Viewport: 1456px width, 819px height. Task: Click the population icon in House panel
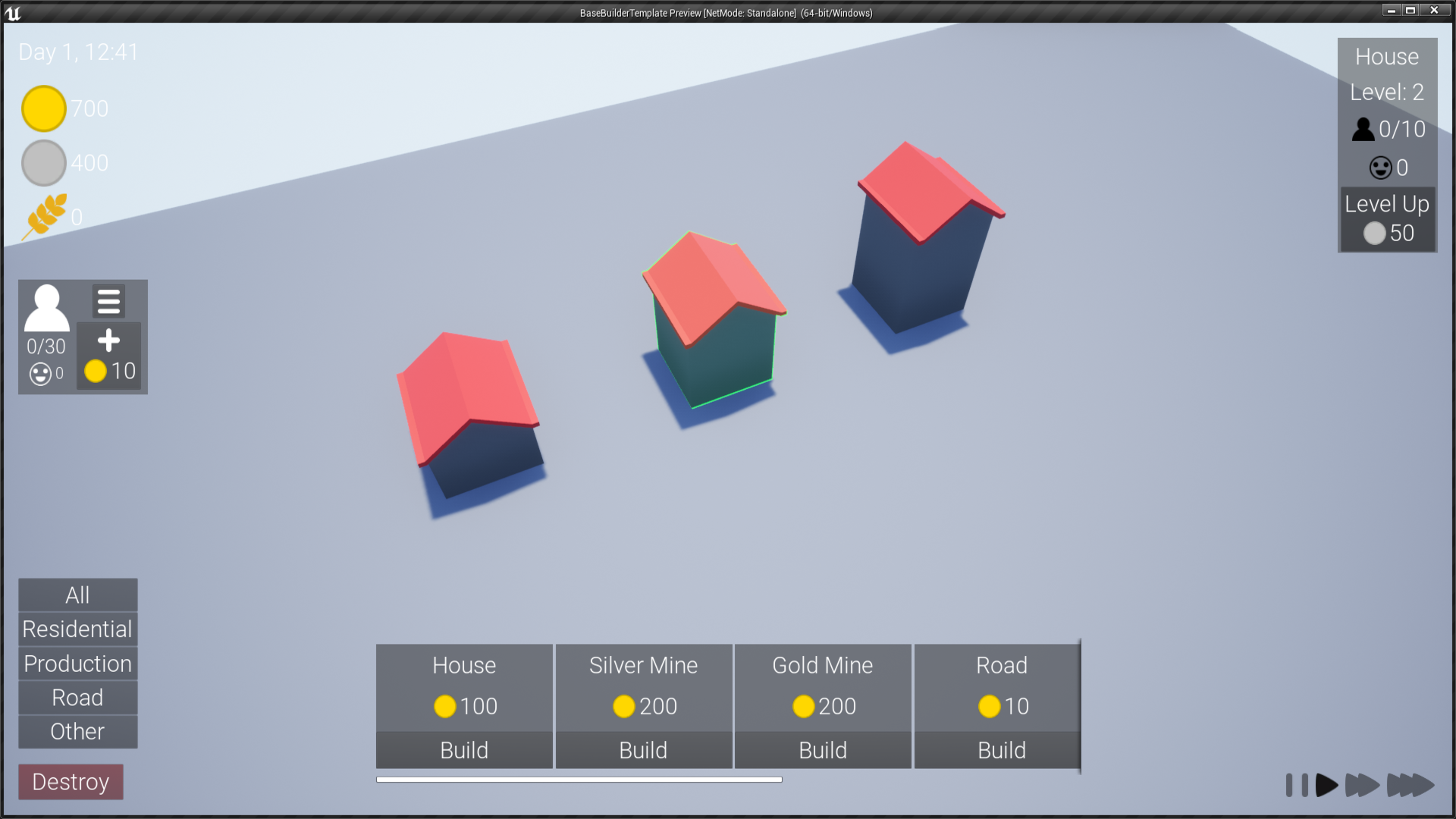(1364, 130)
